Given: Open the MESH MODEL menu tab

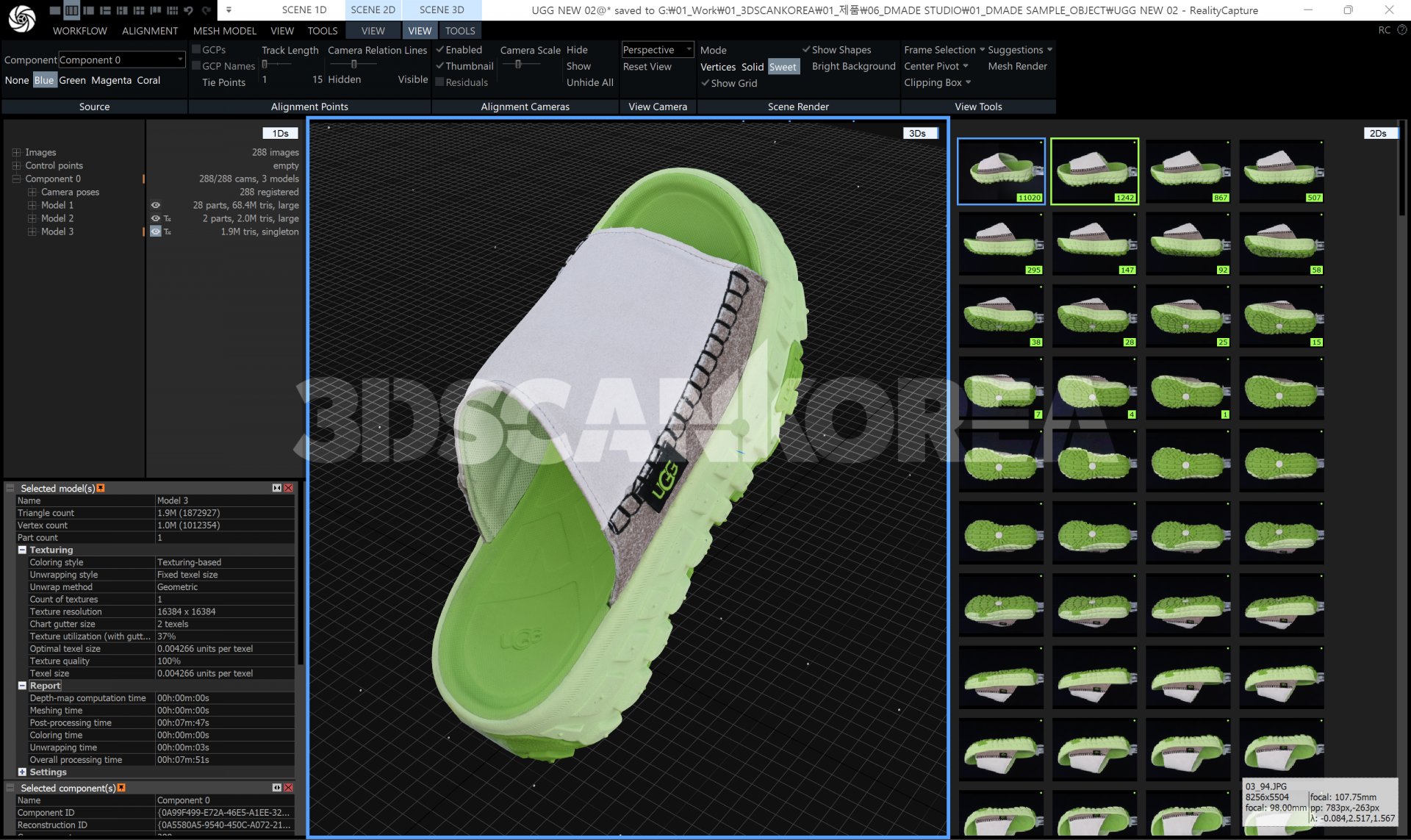Looking at the screenshot, I should coord(225,31).
